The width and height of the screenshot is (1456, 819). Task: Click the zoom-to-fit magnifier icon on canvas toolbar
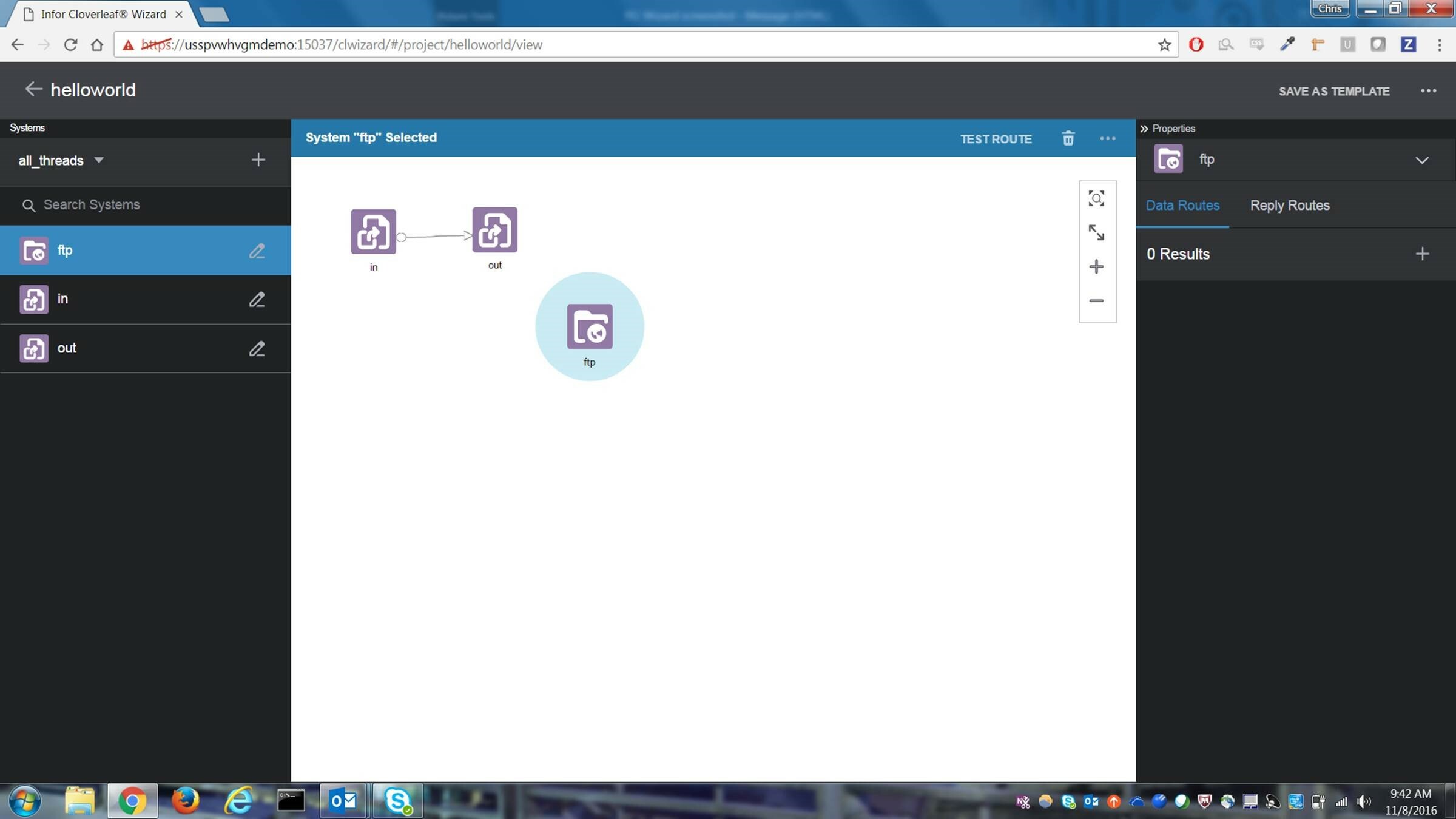(x=1097, y=198)
